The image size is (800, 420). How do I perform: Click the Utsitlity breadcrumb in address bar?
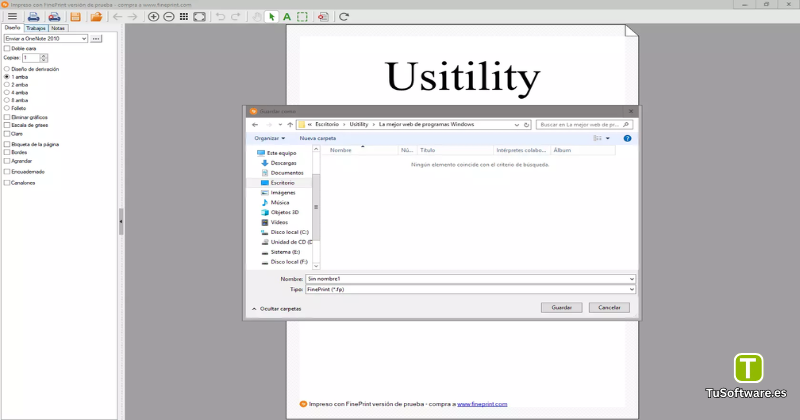coord(359,125)
